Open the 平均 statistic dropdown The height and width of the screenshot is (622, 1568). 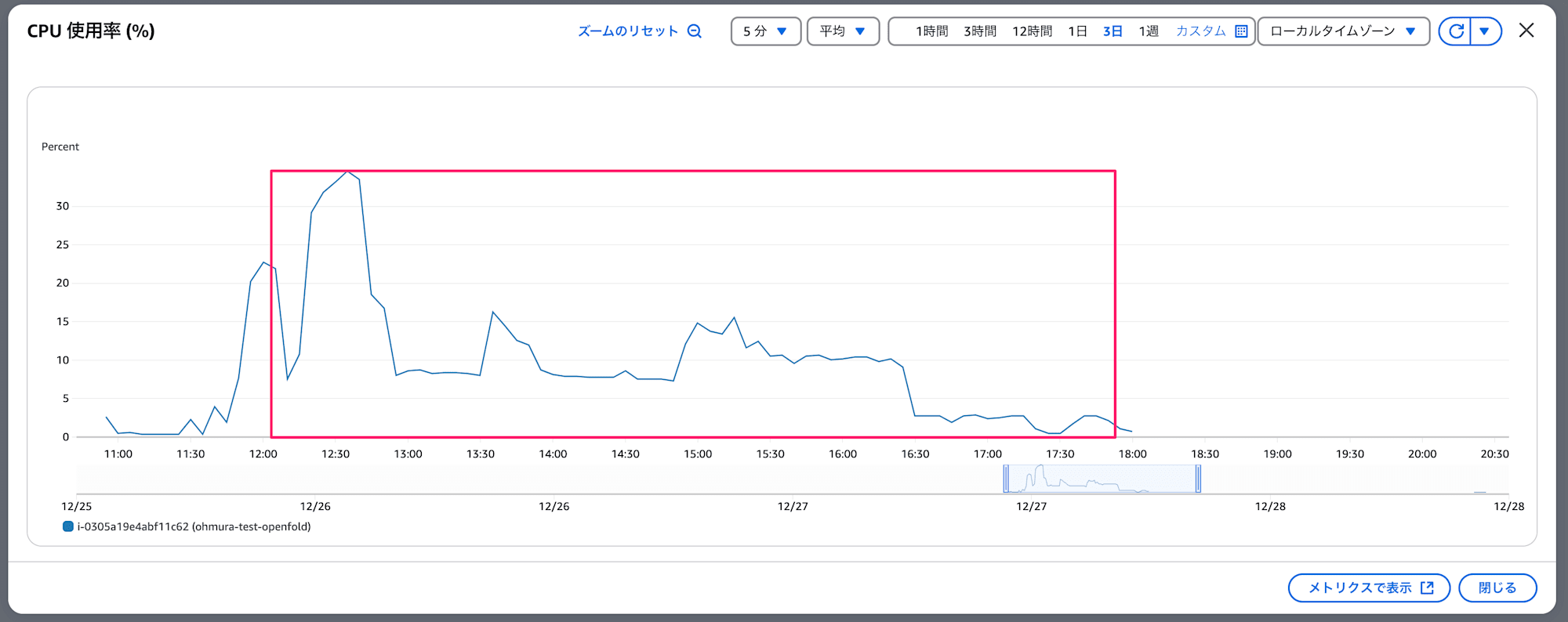(843, 31)
